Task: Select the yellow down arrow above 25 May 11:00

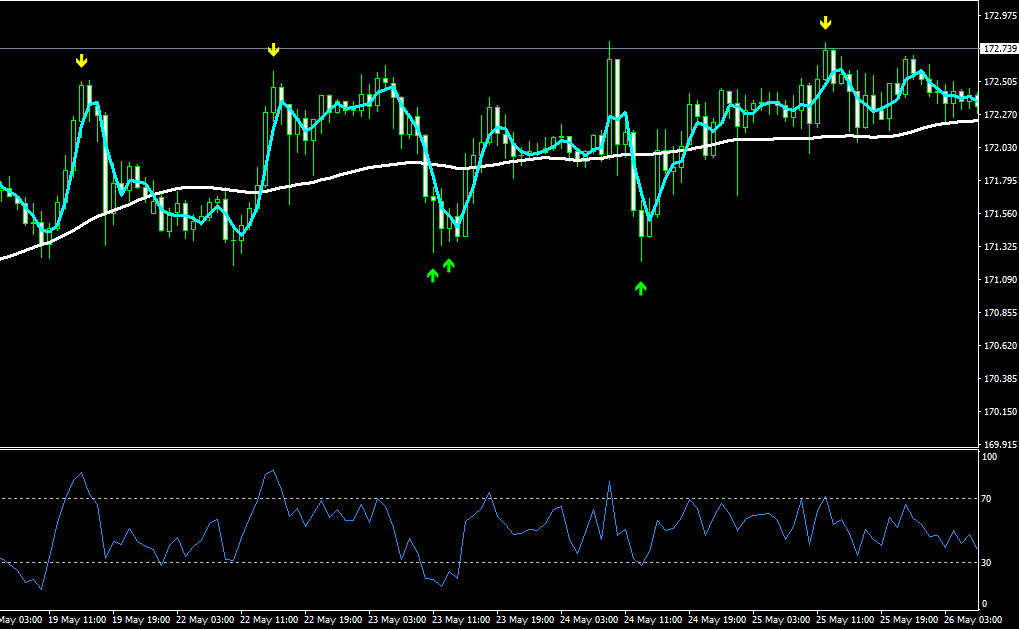Action: click(x=825, y=23)
